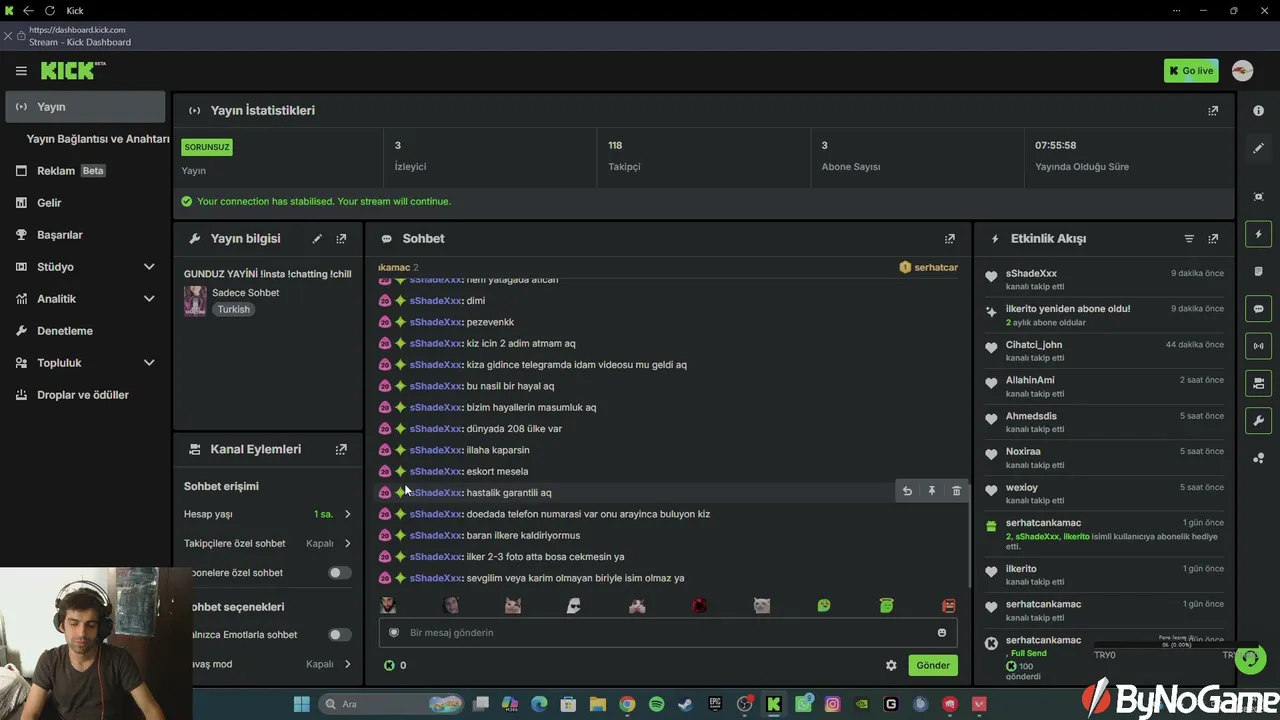This screenshot has width=1280, height=720.
Task: Open the emoji picker in message box
Action: coord(942,632)
